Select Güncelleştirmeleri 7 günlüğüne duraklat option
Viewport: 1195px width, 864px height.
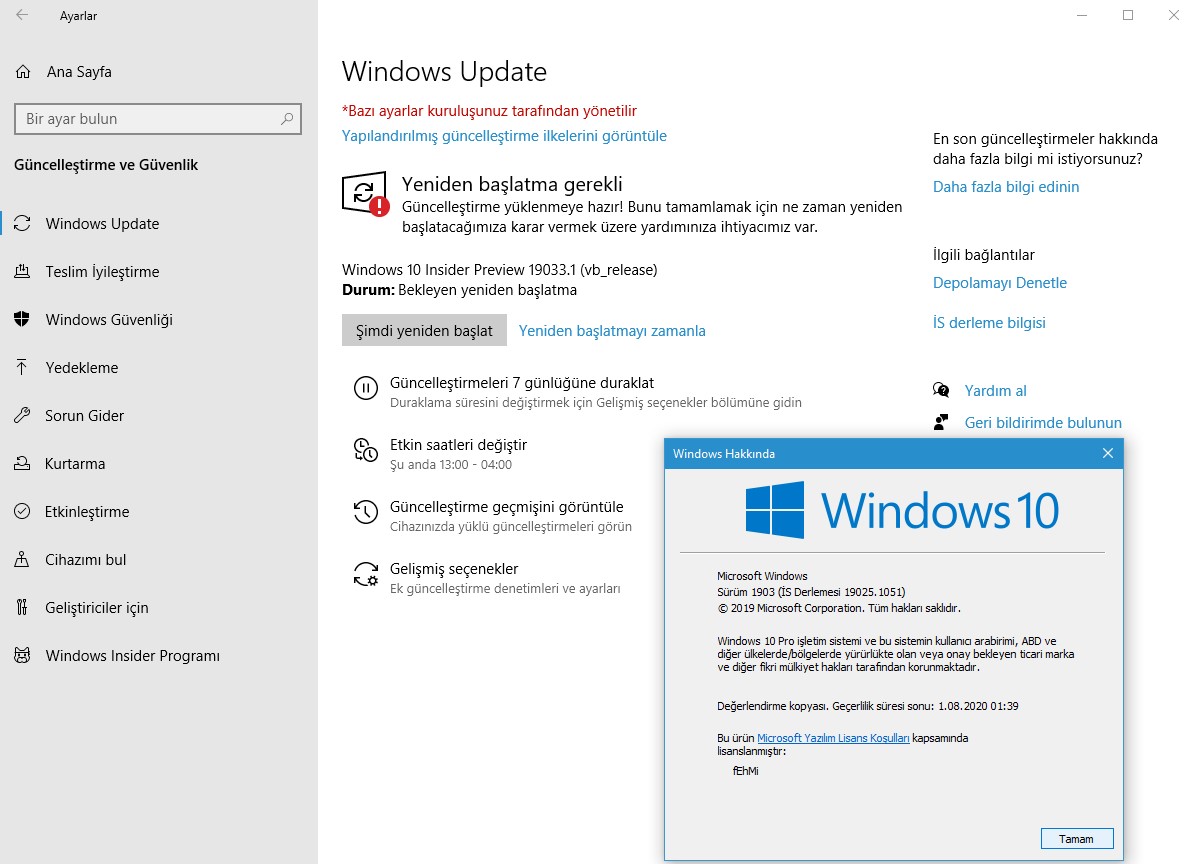click(x=579, y=392)
